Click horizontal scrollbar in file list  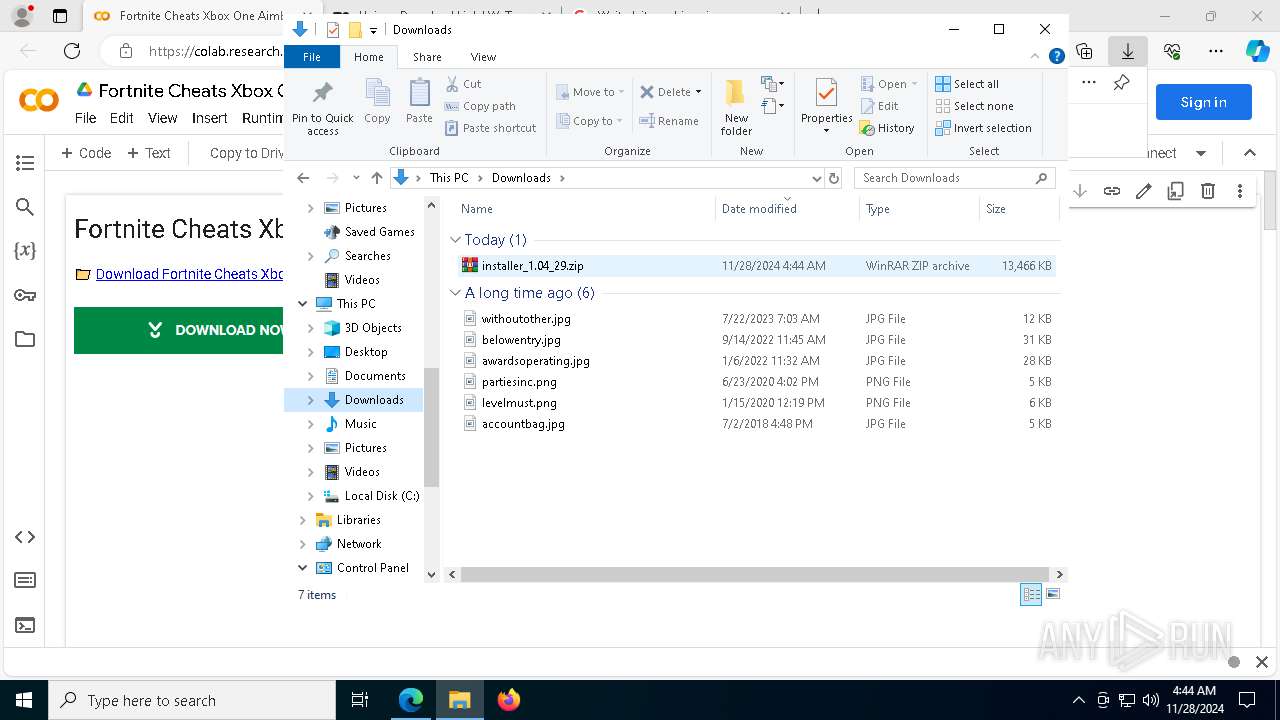755,575
